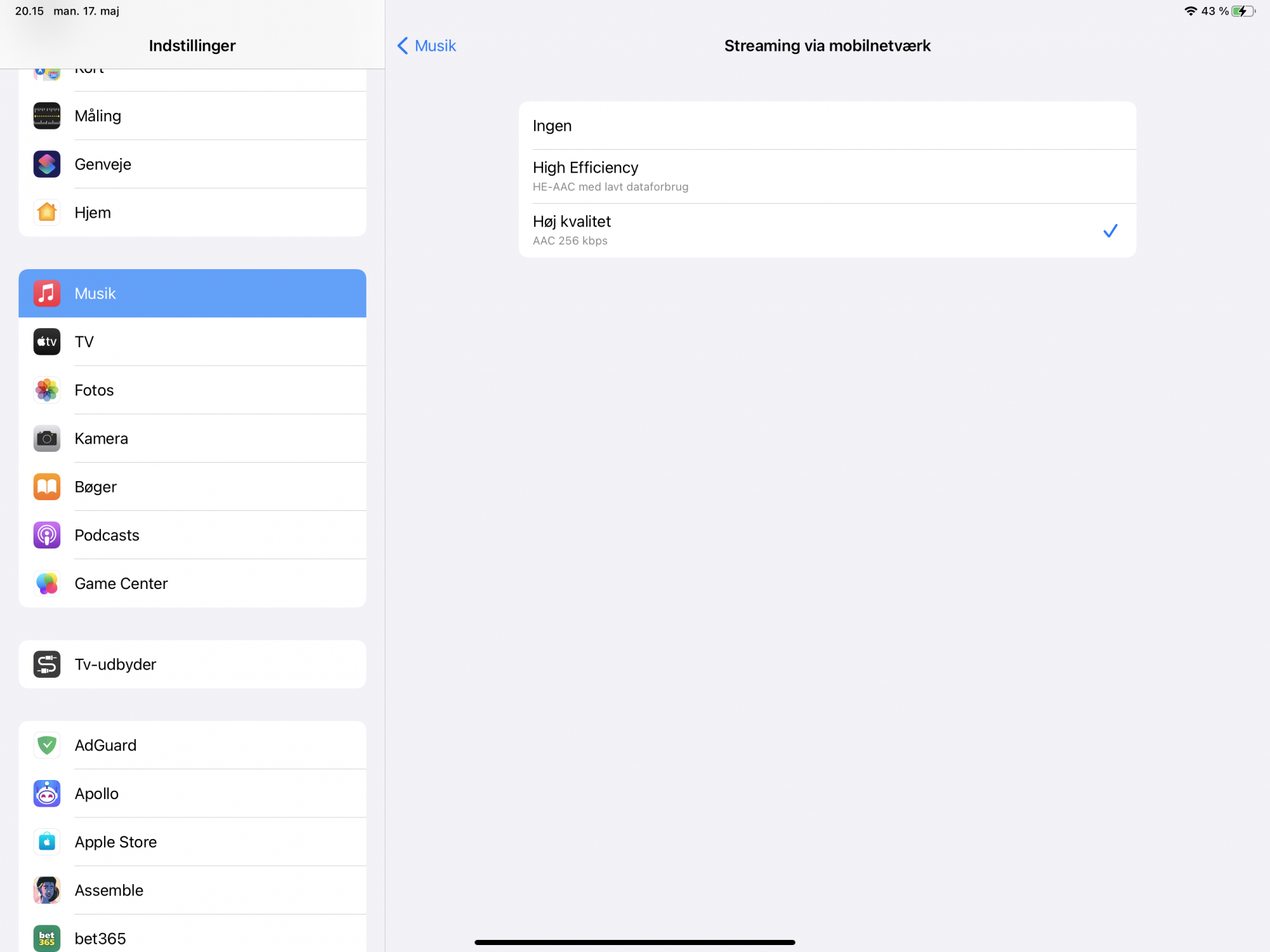Tap the Genveje shortcuts icon
Screen dimensions: 1270x952
(x=46, y=164)
